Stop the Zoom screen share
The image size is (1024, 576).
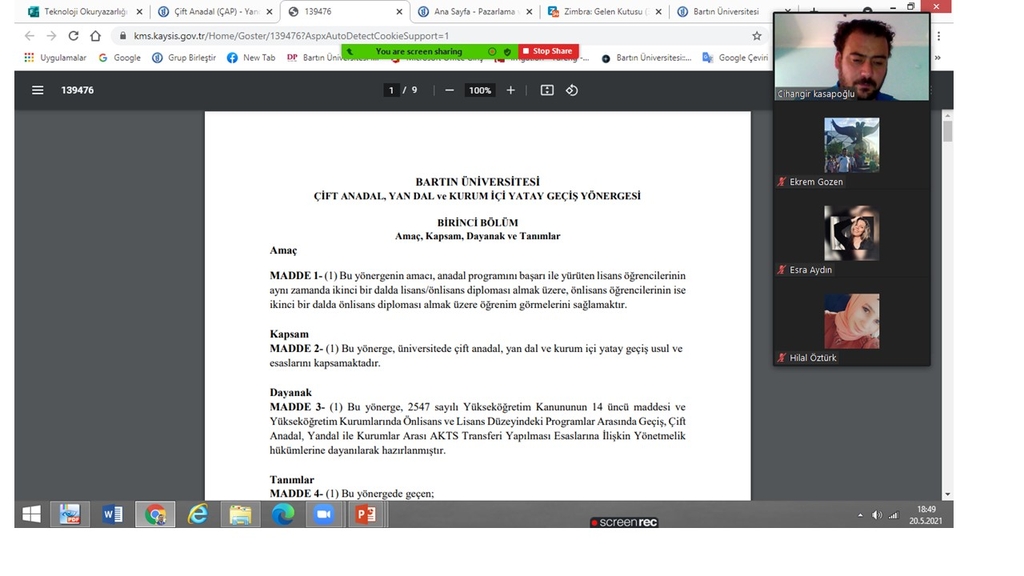[548, 51]
